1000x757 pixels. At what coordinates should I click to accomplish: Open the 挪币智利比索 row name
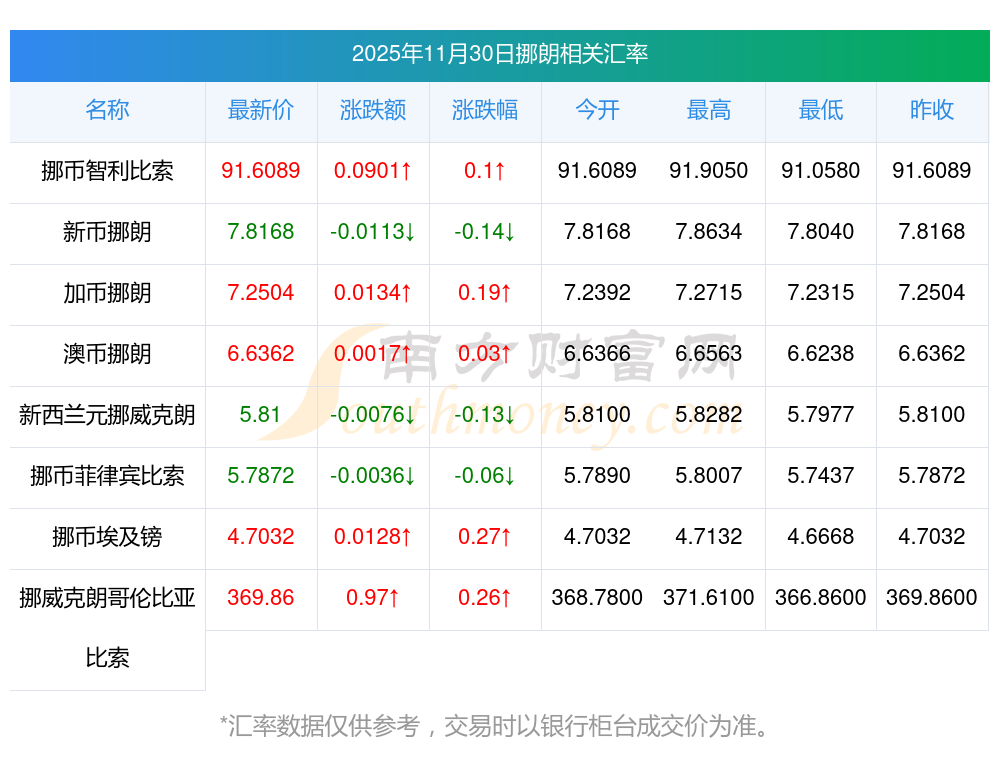(x=107, y=171)
